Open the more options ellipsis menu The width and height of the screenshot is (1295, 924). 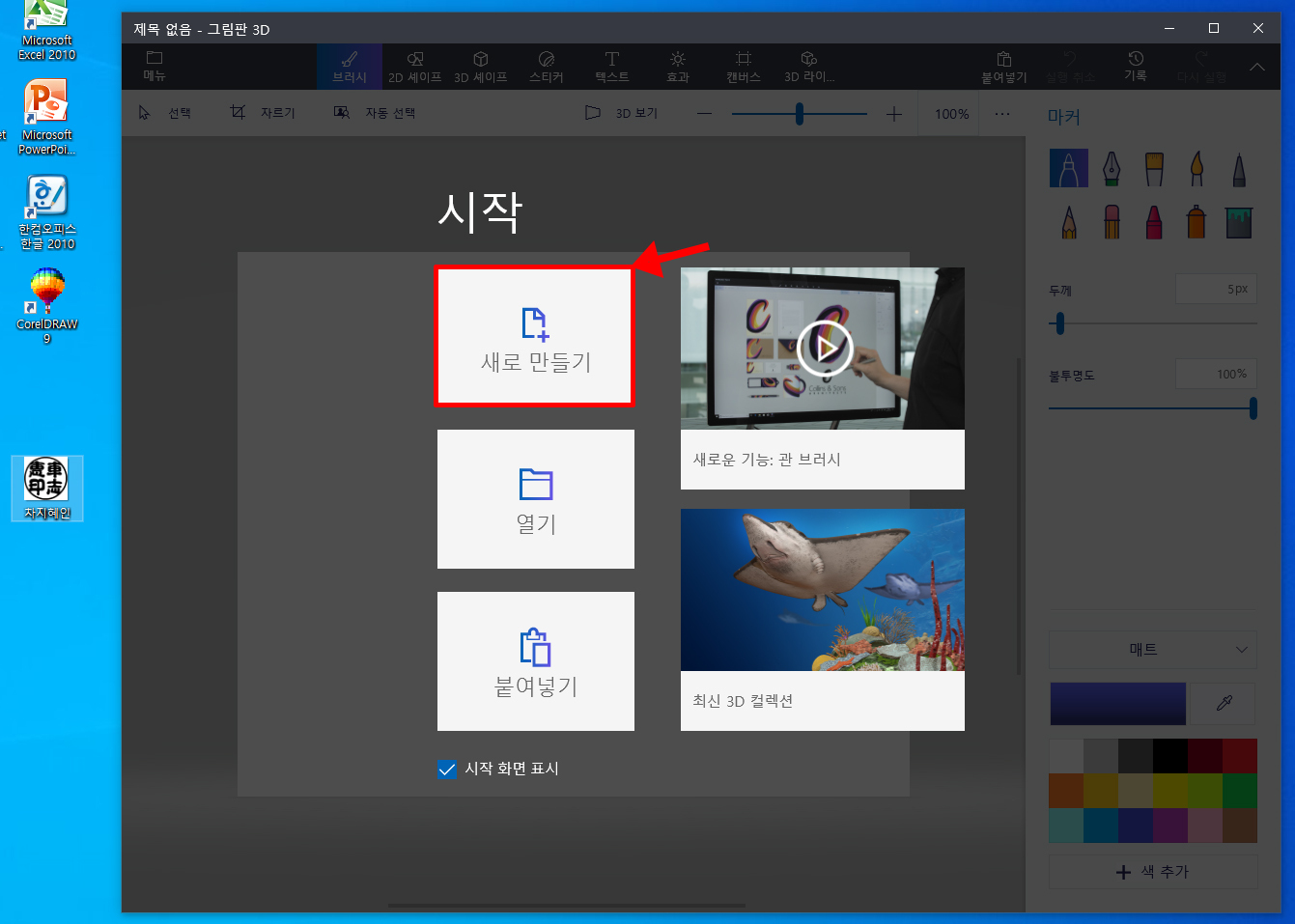point(1001,114)
